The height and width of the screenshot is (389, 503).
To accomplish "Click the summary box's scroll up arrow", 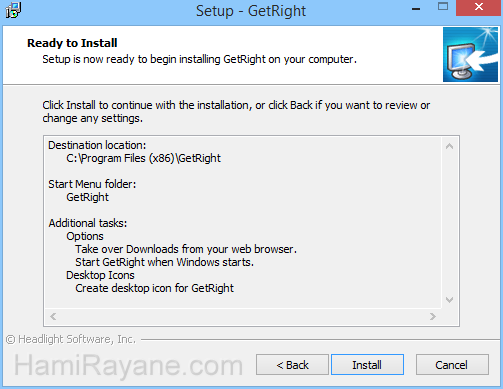I will click(x=449, y=146).
